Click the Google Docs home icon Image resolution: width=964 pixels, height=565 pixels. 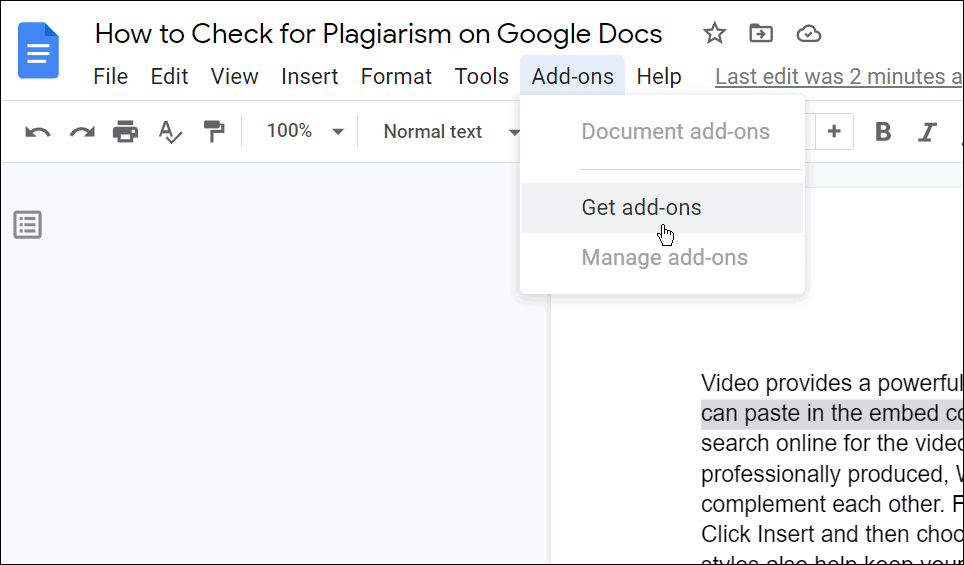(39, 50)
